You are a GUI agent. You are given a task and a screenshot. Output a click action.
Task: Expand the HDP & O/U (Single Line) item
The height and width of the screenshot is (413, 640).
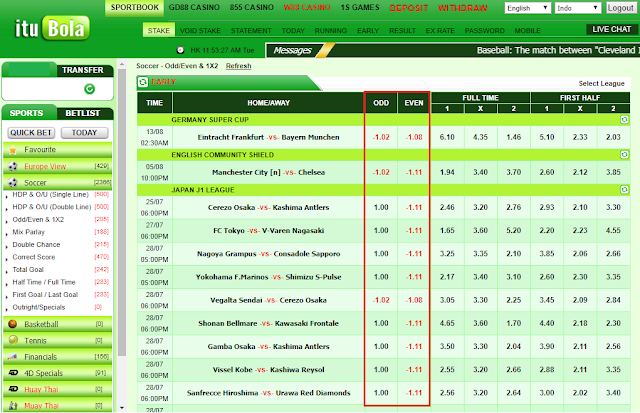click(51, 195)
